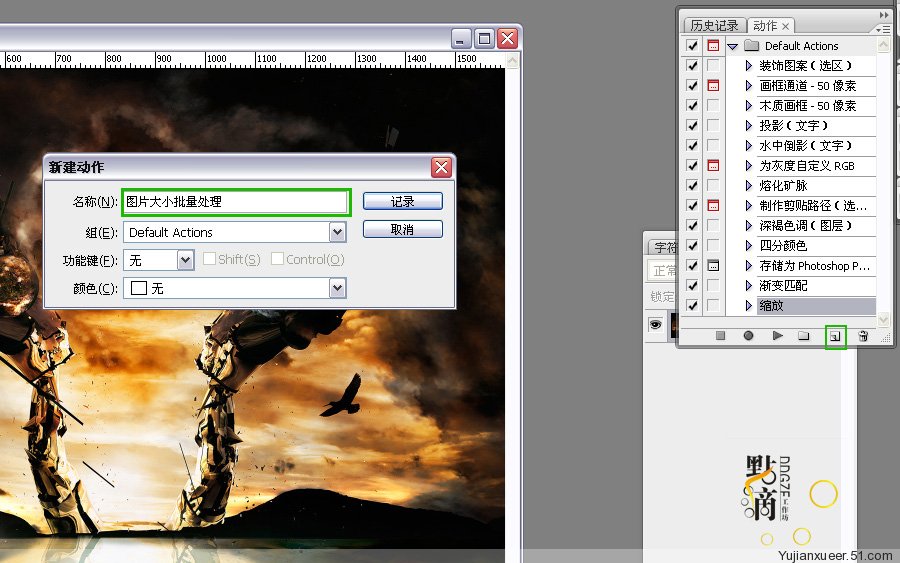Select the 水中倒影（文字）action
Image resolution: width=900 pixels, height=563 pixels.
pos(816,146)
